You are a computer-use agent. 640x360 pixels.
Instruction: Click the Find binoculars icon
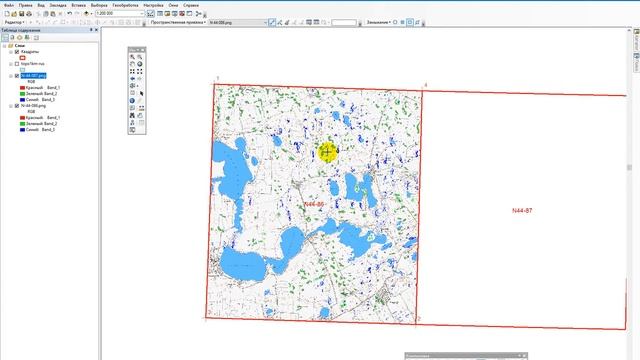(132, 116)
